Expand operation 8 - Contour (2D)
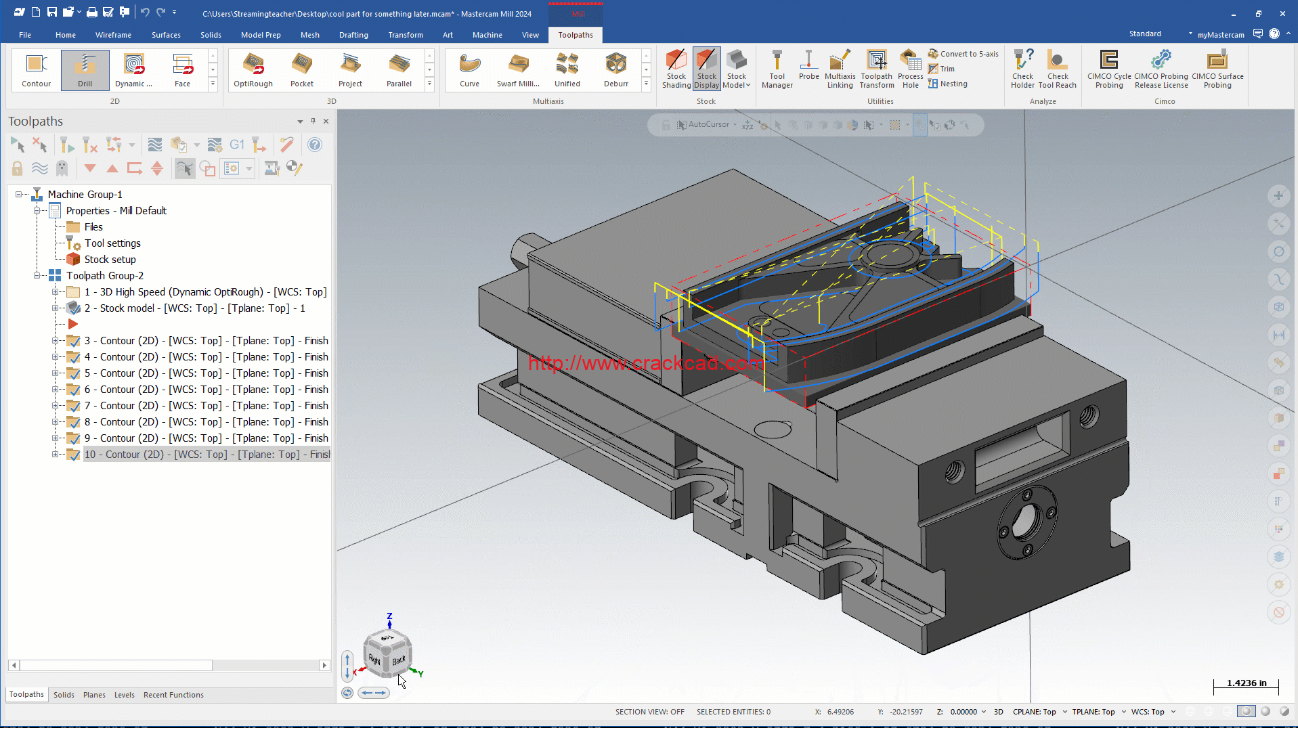1298x729 pixels. point(55,422)
